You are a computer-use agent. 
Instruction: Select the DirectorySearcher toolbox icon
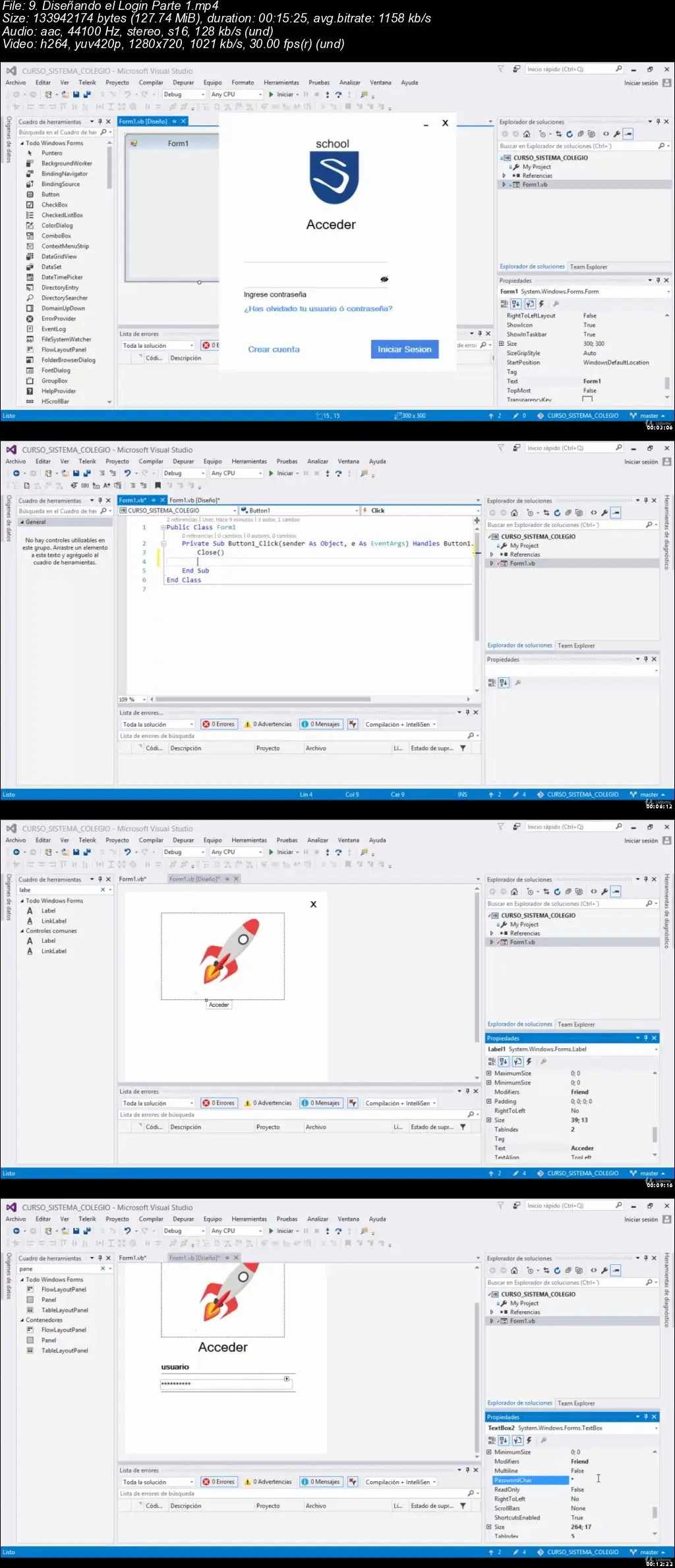[x=30, y=298]
